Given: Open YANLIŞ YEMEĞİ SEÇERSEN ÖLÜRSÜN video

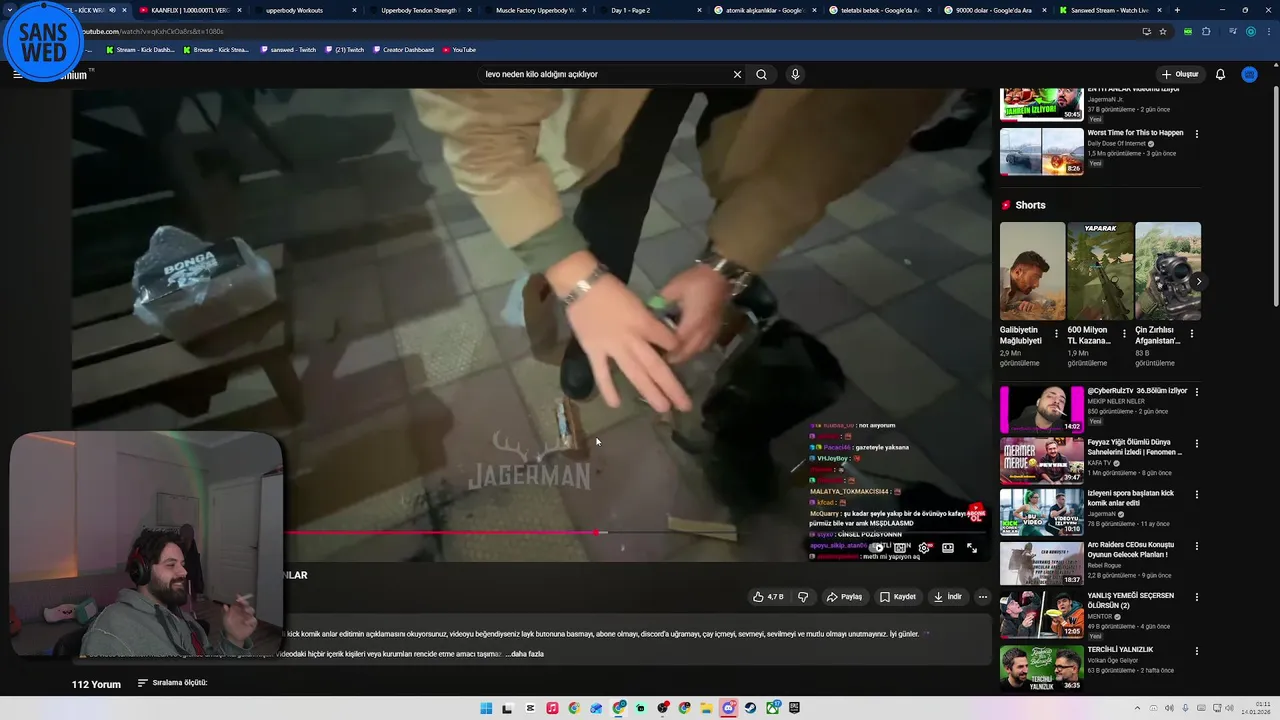Looking at the screenshot, I should (1042, 615).
